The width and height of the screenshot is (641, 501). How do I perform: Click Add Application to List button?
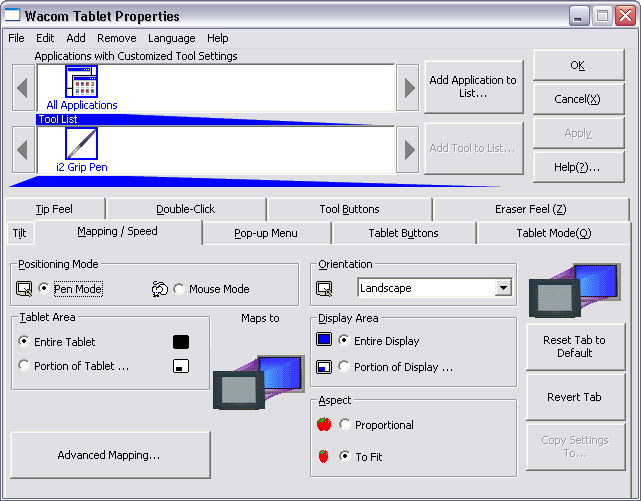click(x=473, y=87)
